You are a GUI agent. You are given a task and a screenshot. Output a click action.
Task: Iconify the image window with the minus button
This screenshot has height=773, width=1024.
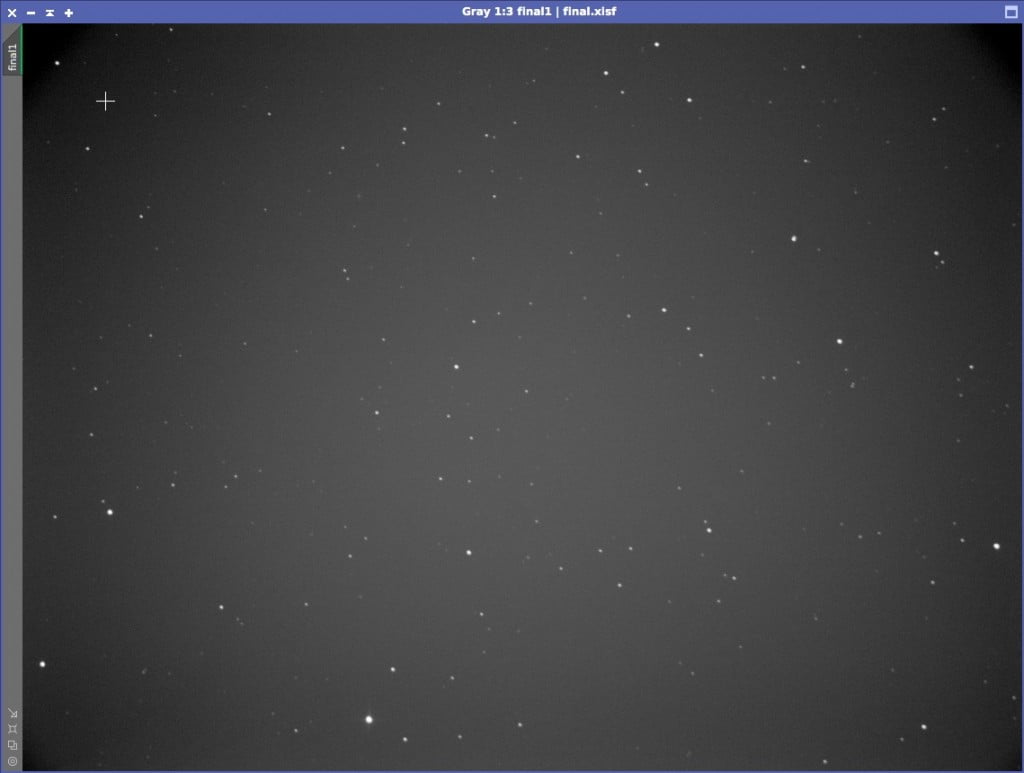click(x=31, y=12)
